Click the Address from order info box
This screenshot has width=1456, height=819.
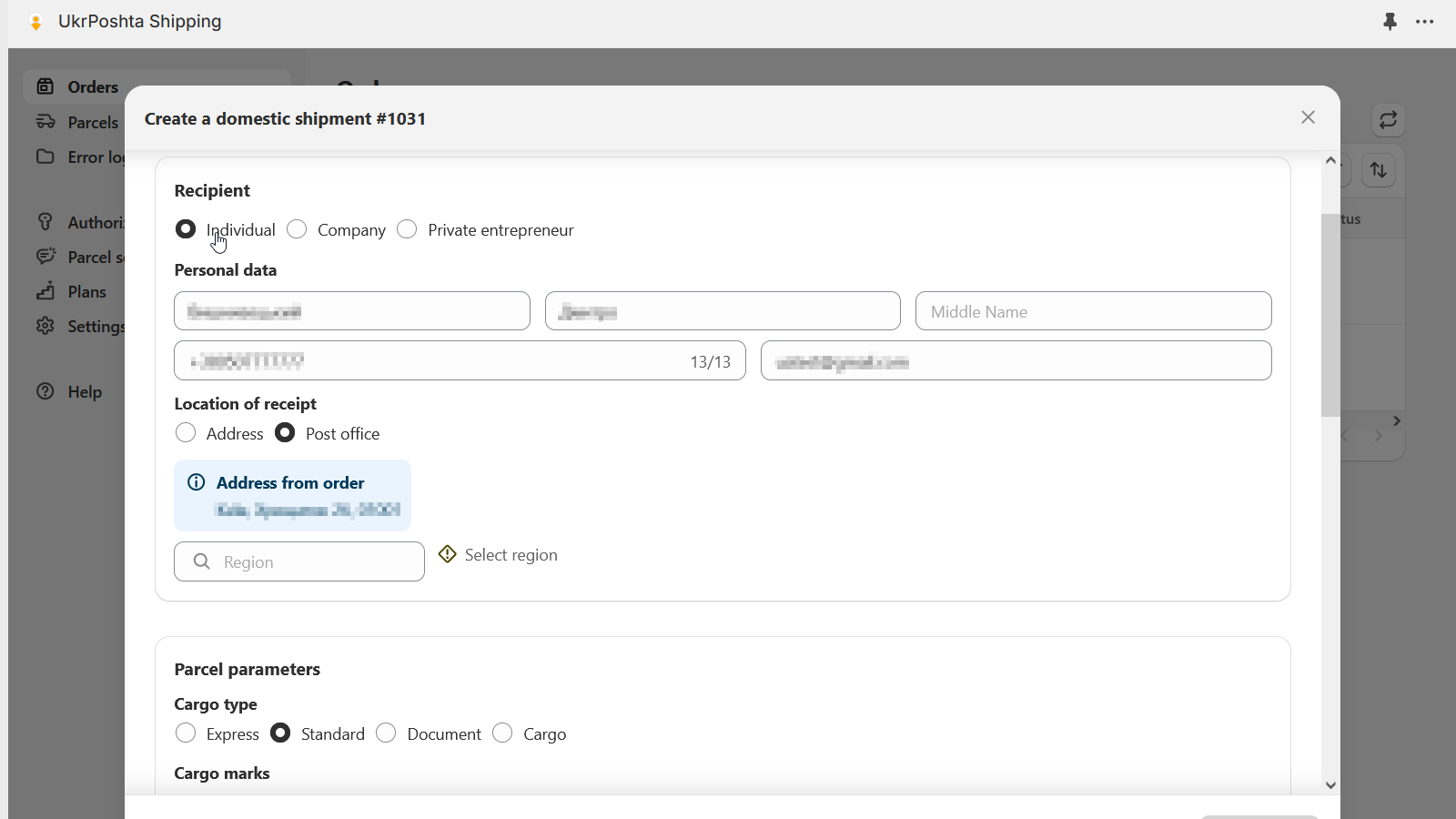click(x=292, y=495)
